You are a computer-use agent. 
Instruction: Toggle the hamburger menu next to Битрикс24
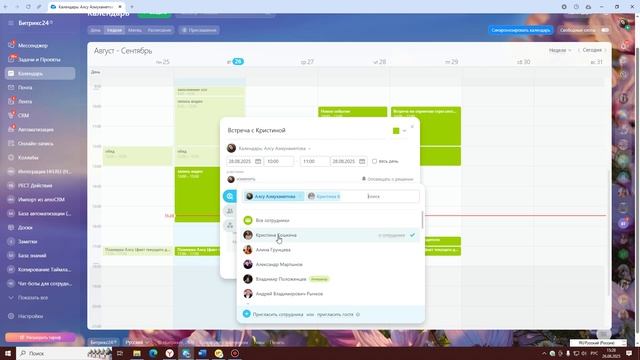(11, 23)
